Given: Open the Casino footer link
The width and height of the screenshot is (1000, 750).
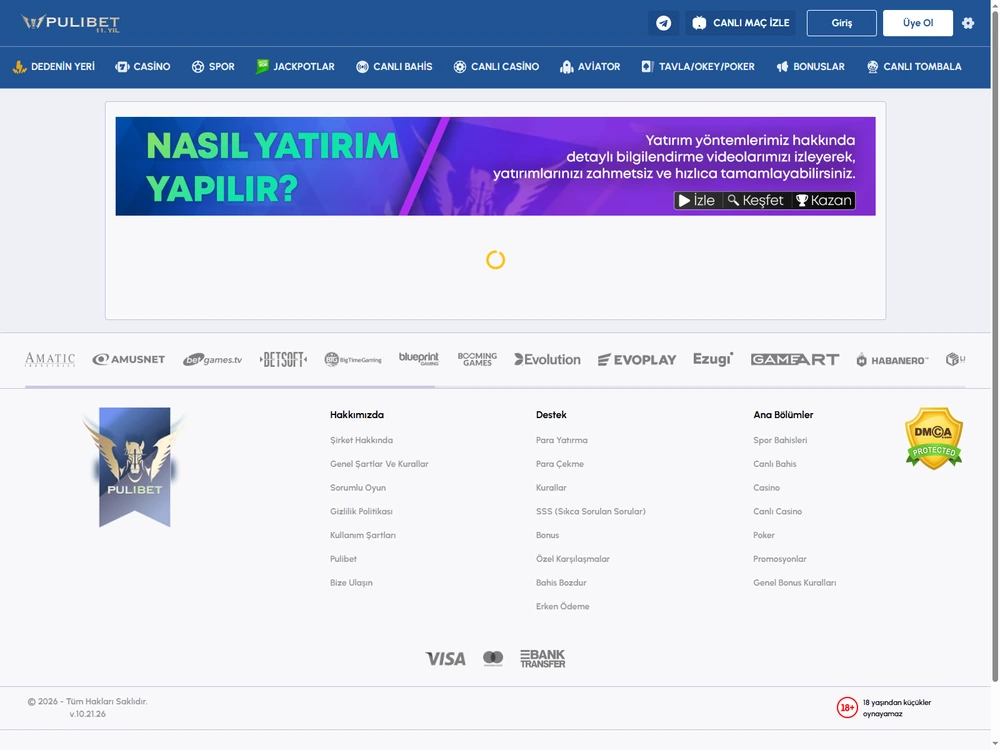Looking at the screenshot, I should pos(766,487).
